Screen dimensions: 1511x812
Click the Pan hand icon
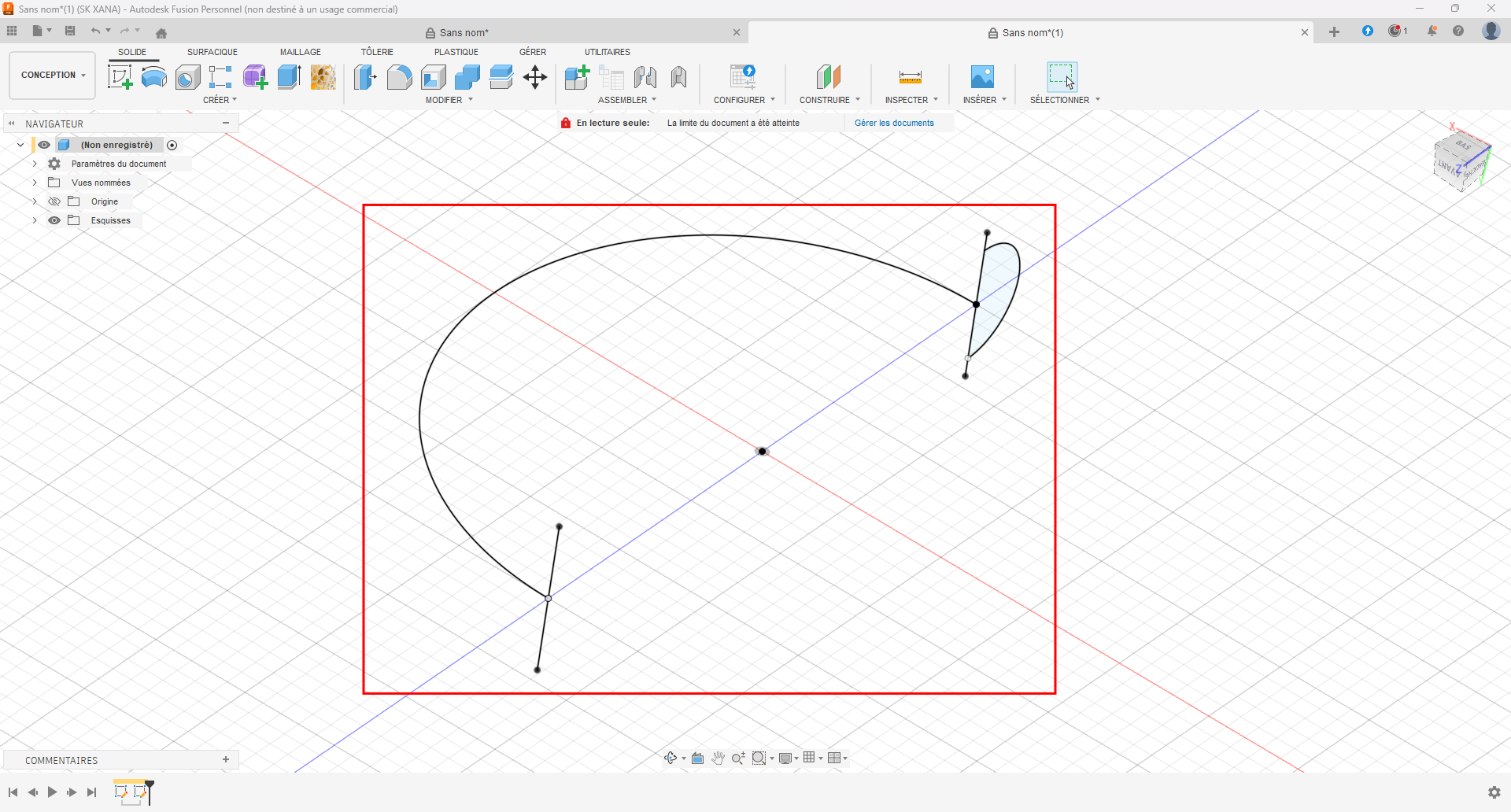(x=719, y=758)
